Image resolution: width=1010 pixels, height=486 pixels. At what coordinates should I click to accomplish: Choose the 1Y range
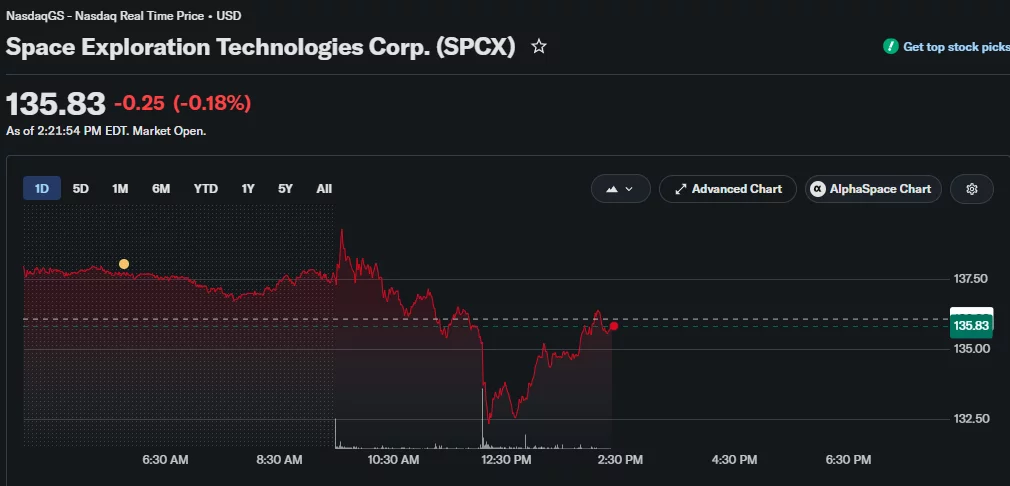coord(248,189)
